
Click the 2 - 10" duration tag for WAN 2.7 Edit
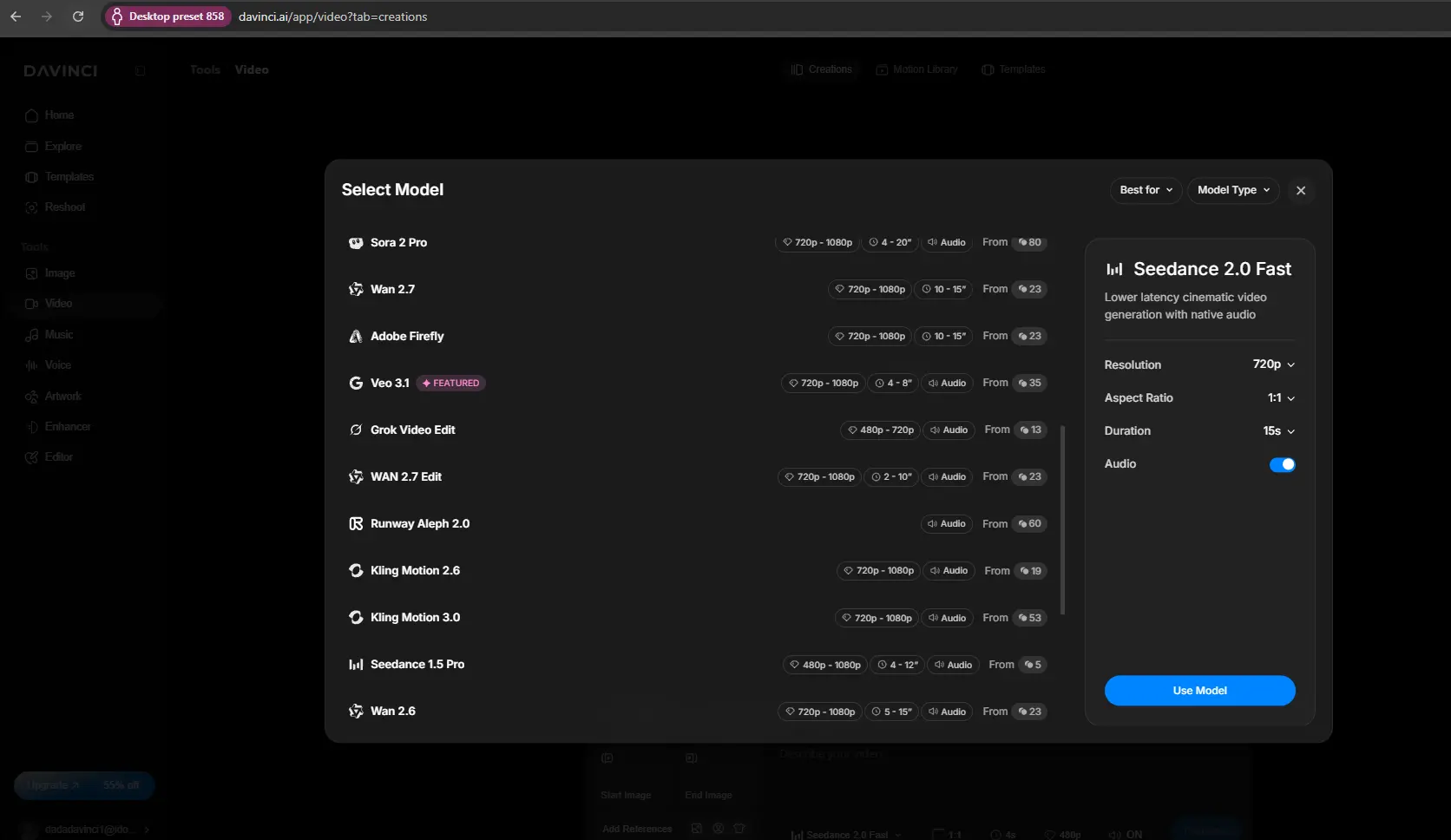click(891, 477)
